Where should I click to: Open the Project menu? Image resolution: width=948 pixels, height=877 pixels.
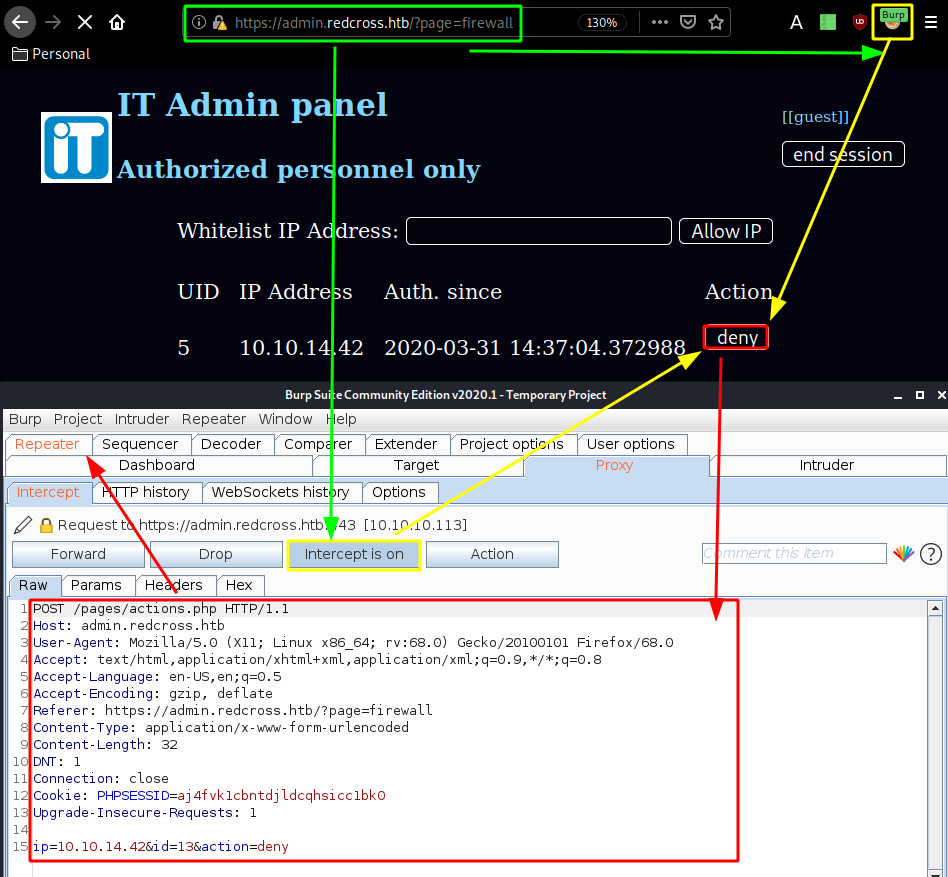(x=77, y=419)
